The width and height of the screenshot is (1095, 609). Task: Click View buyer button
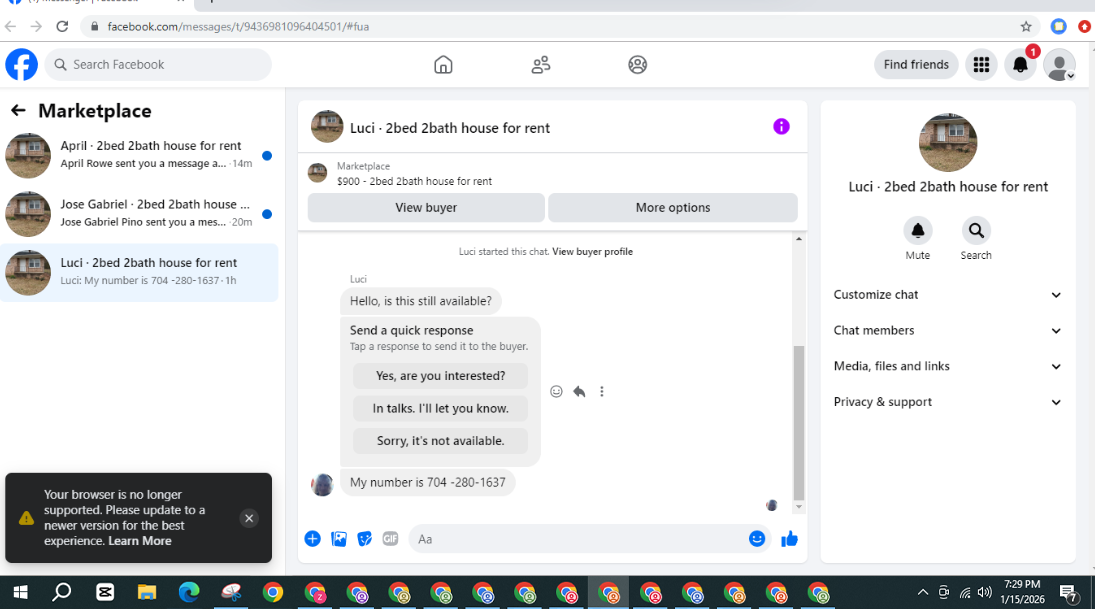click(x=426, y=207)
